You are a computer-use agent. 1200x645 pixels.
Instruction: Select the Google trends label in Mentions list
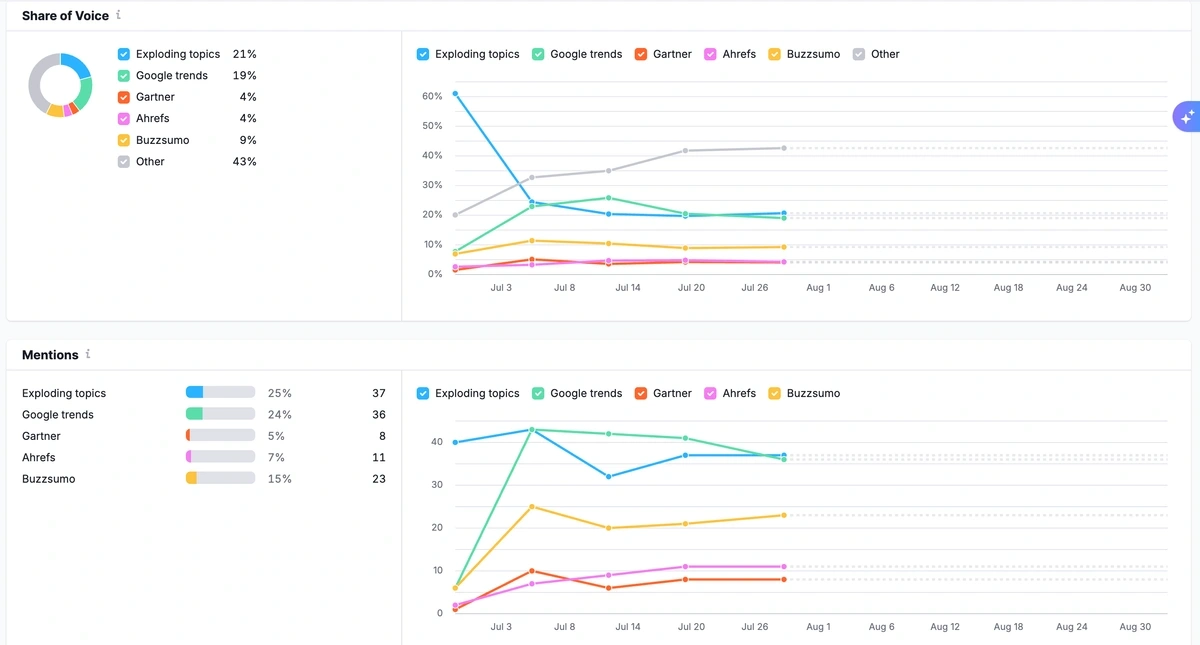pyautogui.click(x=57, y=414)
